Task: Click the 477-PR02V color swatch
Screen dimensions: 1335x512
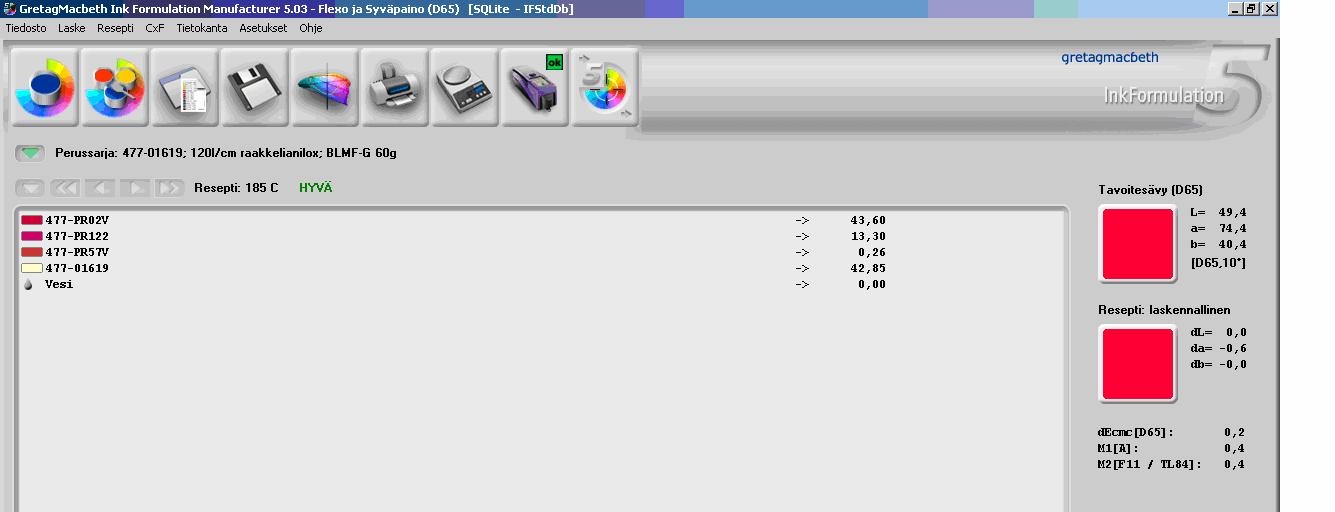Action: click(x=32, y=220)
